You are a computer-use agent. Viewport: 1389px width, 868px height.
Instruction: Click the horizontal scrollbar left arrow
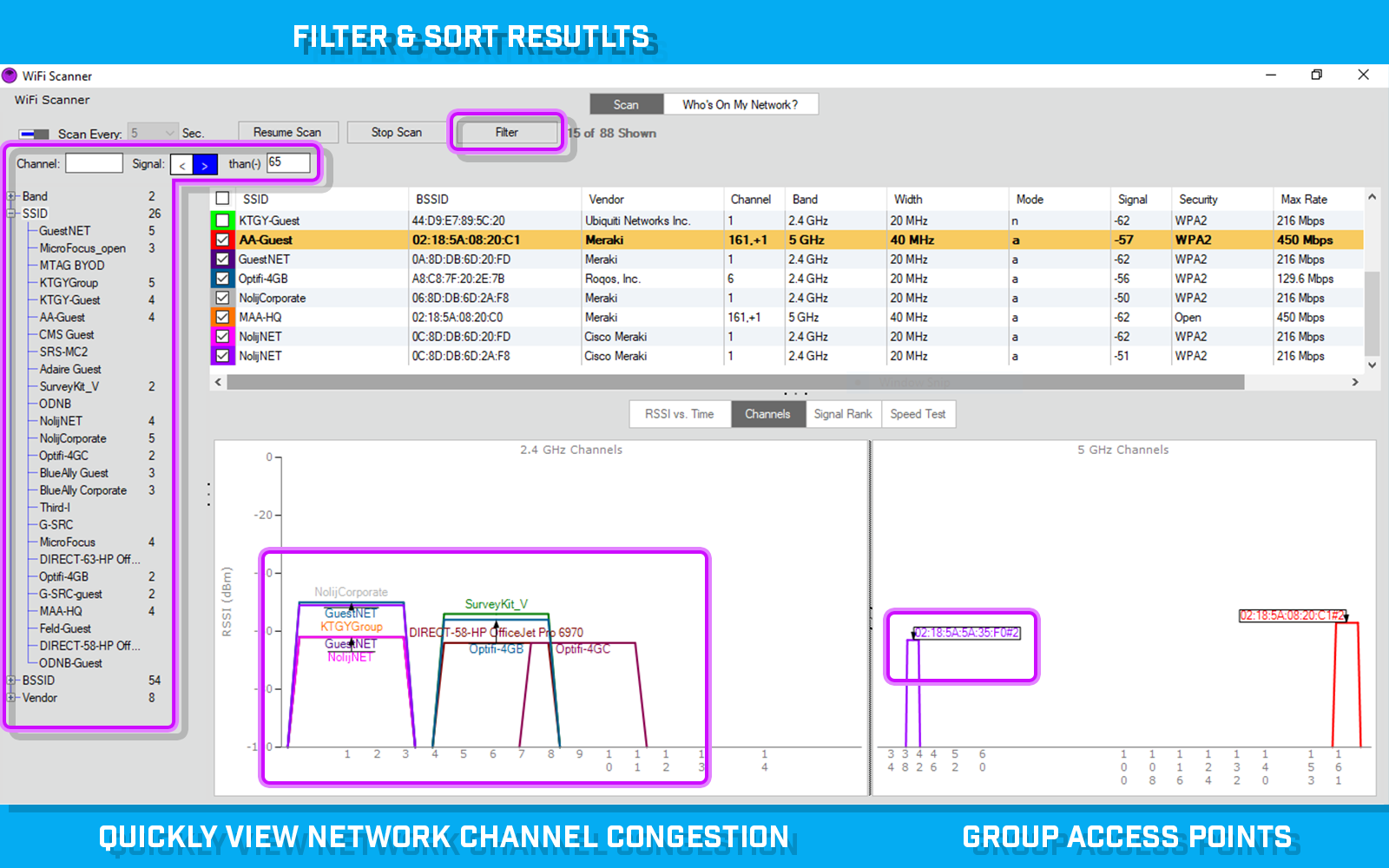coord(218,382)
